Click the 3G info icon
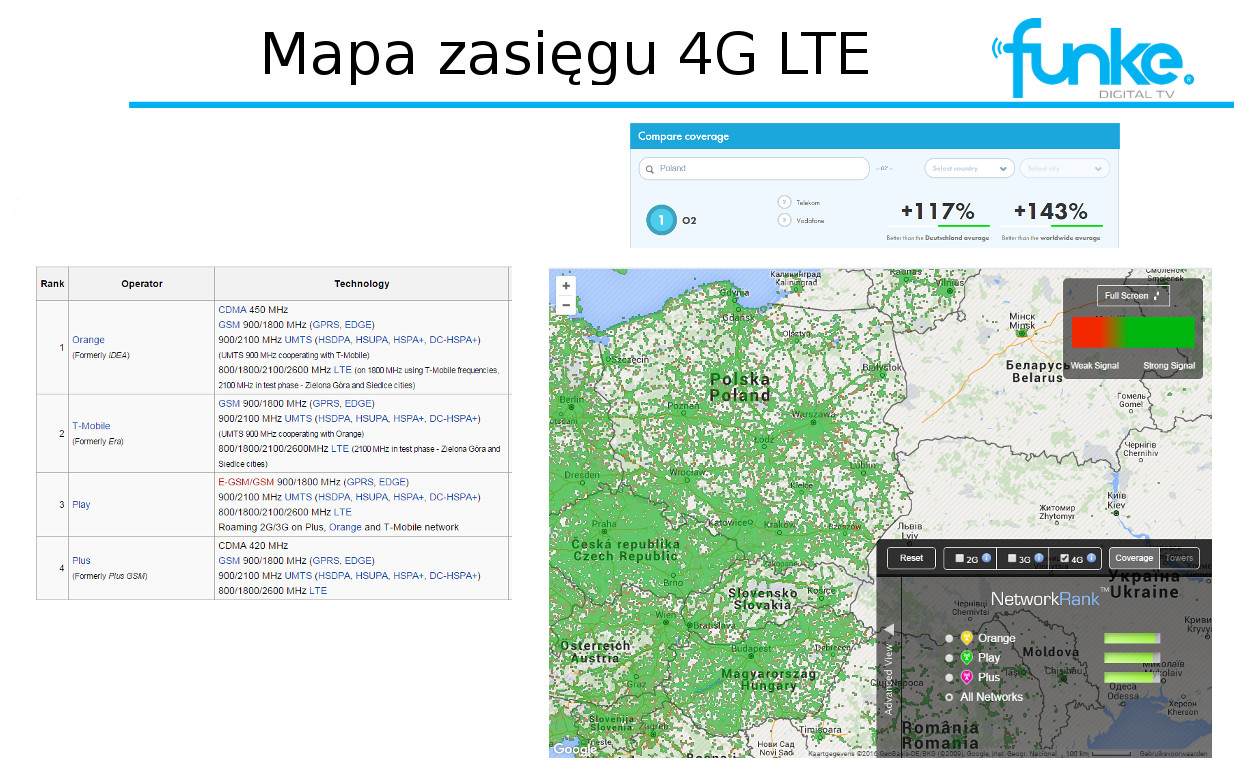The width and height of the screenshot is (1234, 768). [1039, 558]
